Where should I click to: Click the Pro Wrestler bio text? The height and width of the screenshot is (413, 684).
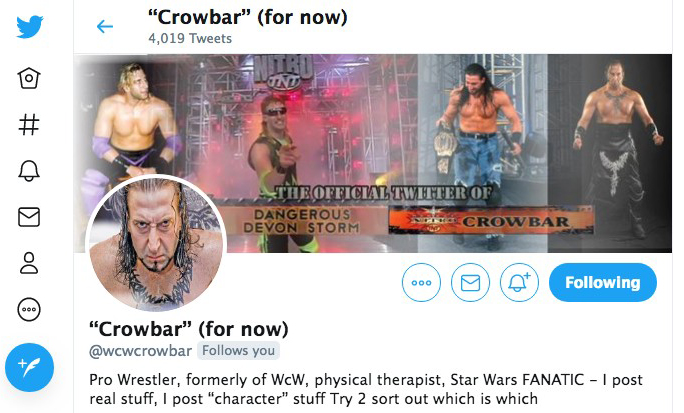(x=366, y=389)
